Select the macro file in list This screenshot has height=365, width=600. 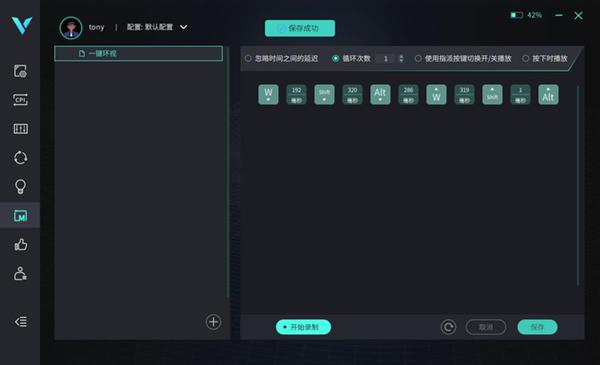click(139, 54)
